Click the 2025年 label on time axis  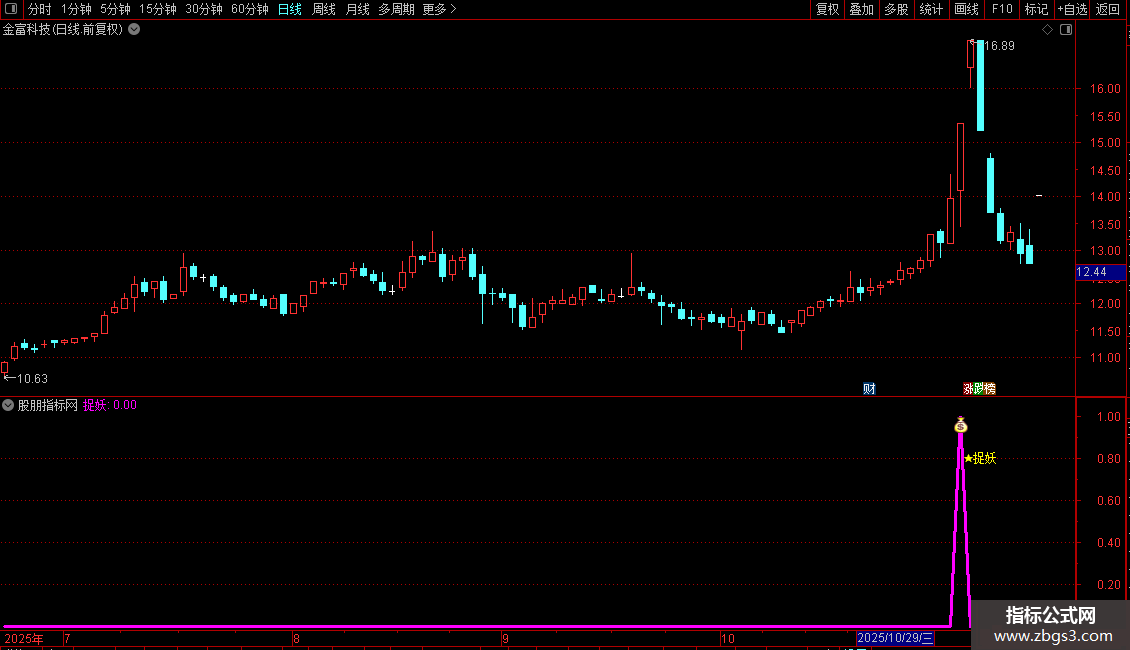pos(24,638)
